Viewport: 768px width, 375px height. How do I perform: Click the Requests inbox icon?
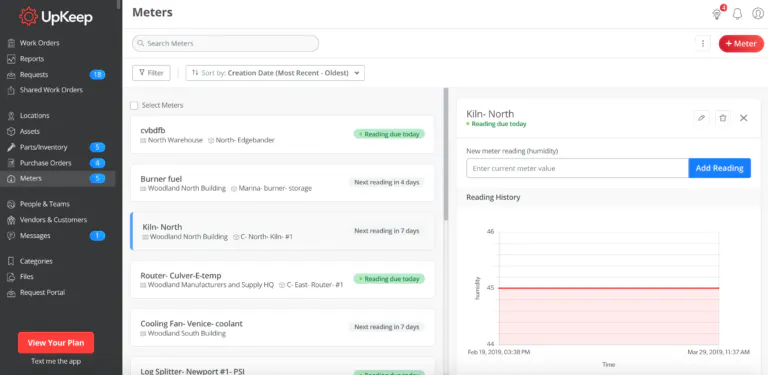click(x=12, y=75)
